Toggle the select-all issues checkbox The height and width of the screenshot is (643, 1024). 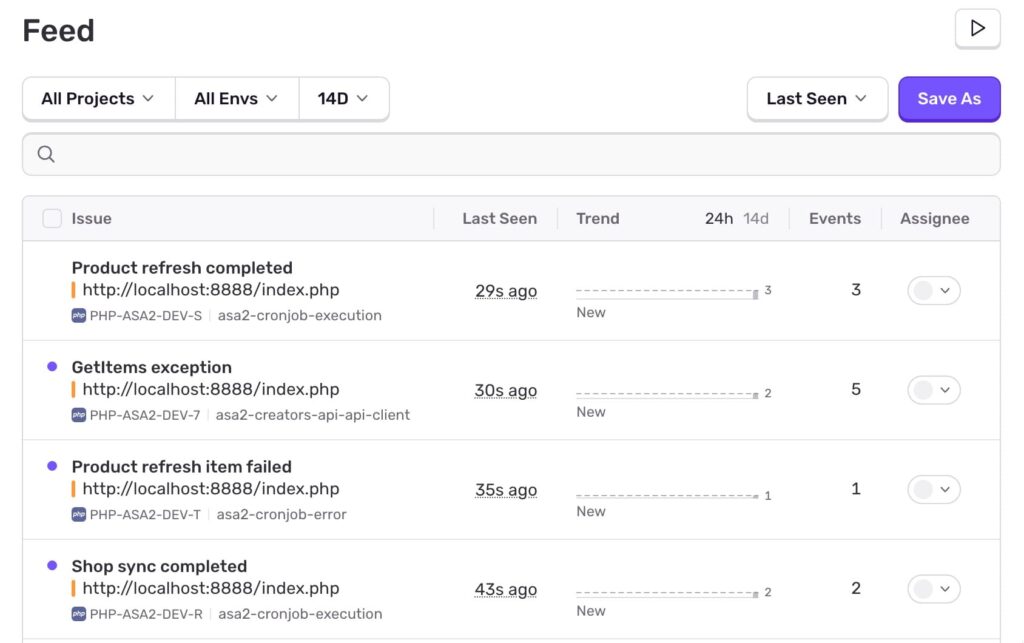[52, 219]
